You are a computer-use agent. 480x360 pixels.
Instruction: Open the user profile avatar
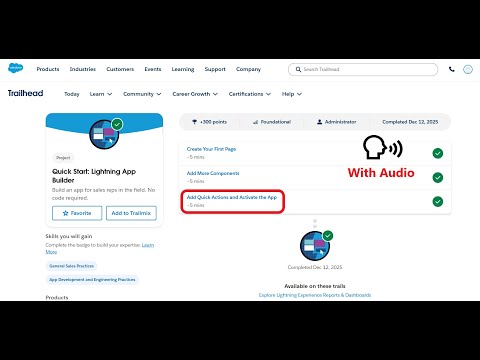[468, 69]
